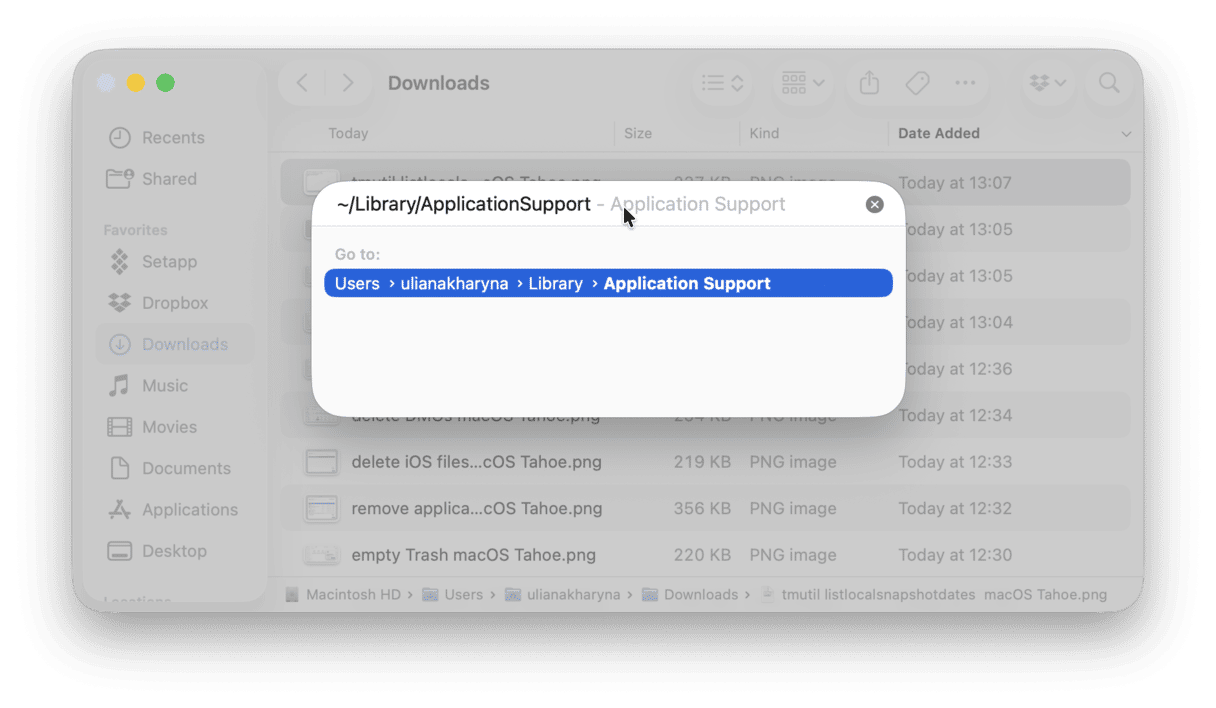The height and width of the screenshot is (708, 1216).
Task: Open the Tags icon in the toolbar
Action: tap(916, 83)
